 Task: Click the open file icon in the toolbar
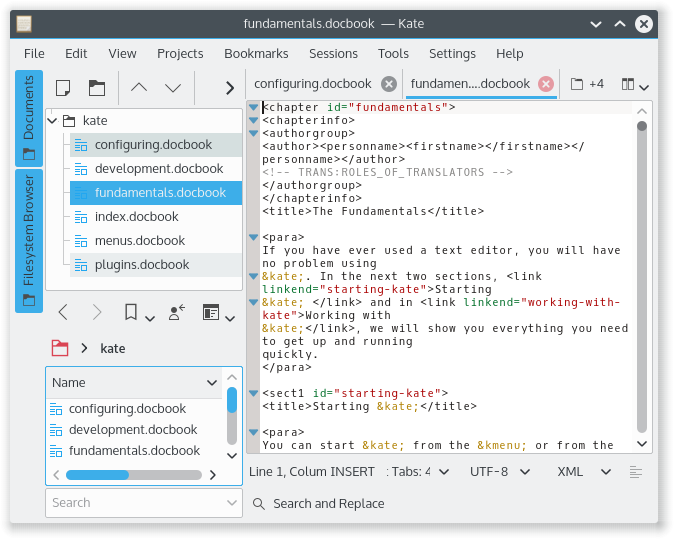tap(96, 87)
